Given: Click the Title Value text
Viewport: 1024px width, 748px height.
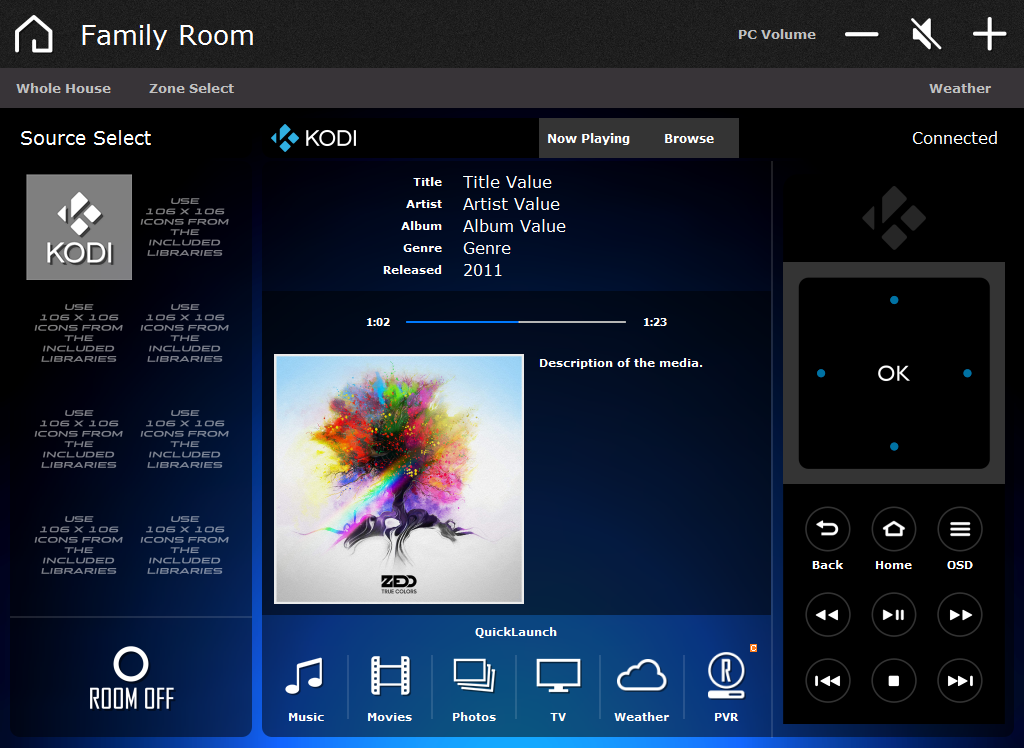Looking at the screenshot, I should [x=507, y=182].
